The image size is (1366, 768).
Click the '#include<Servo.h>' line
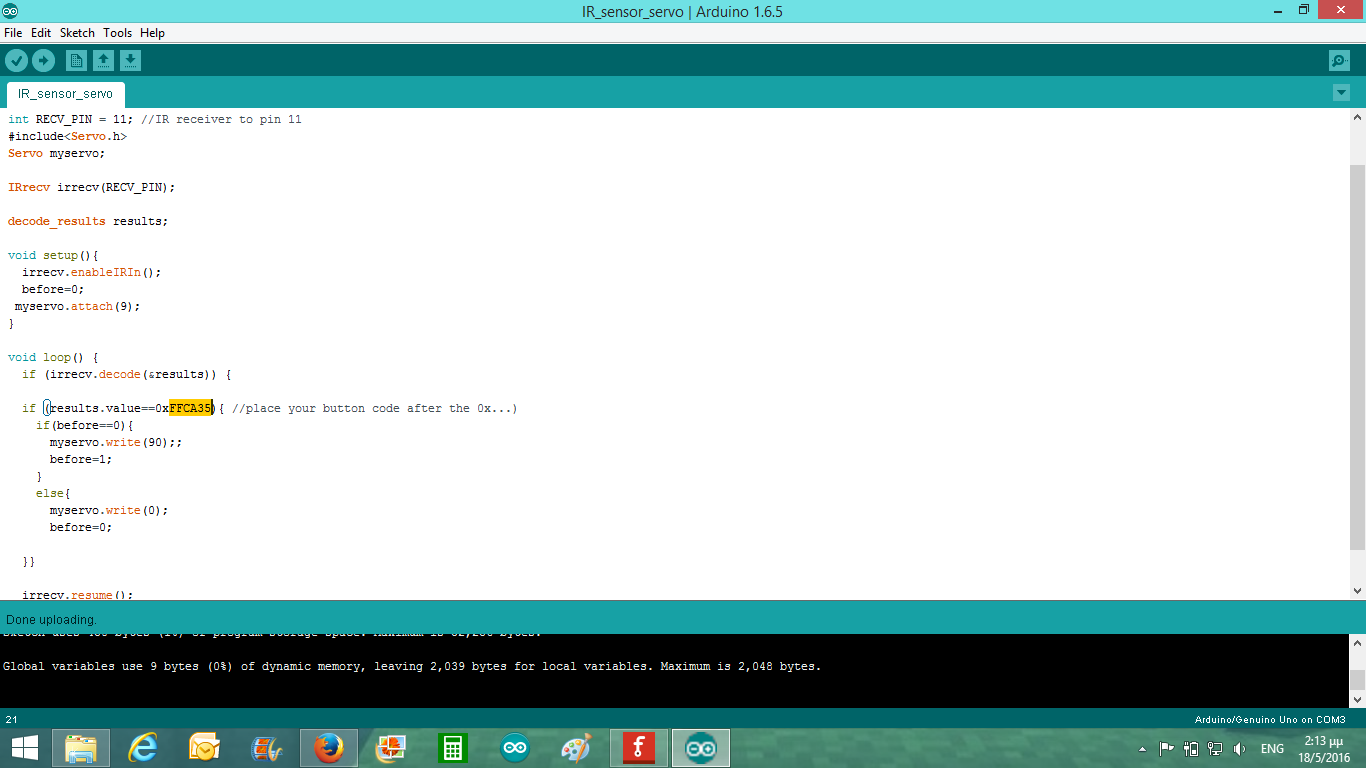pyautogui.click(x=67, y=136)
